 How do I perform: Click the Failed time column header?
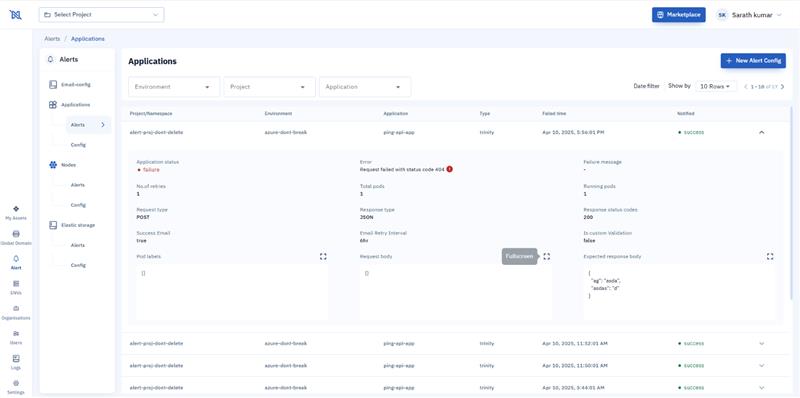554,113
